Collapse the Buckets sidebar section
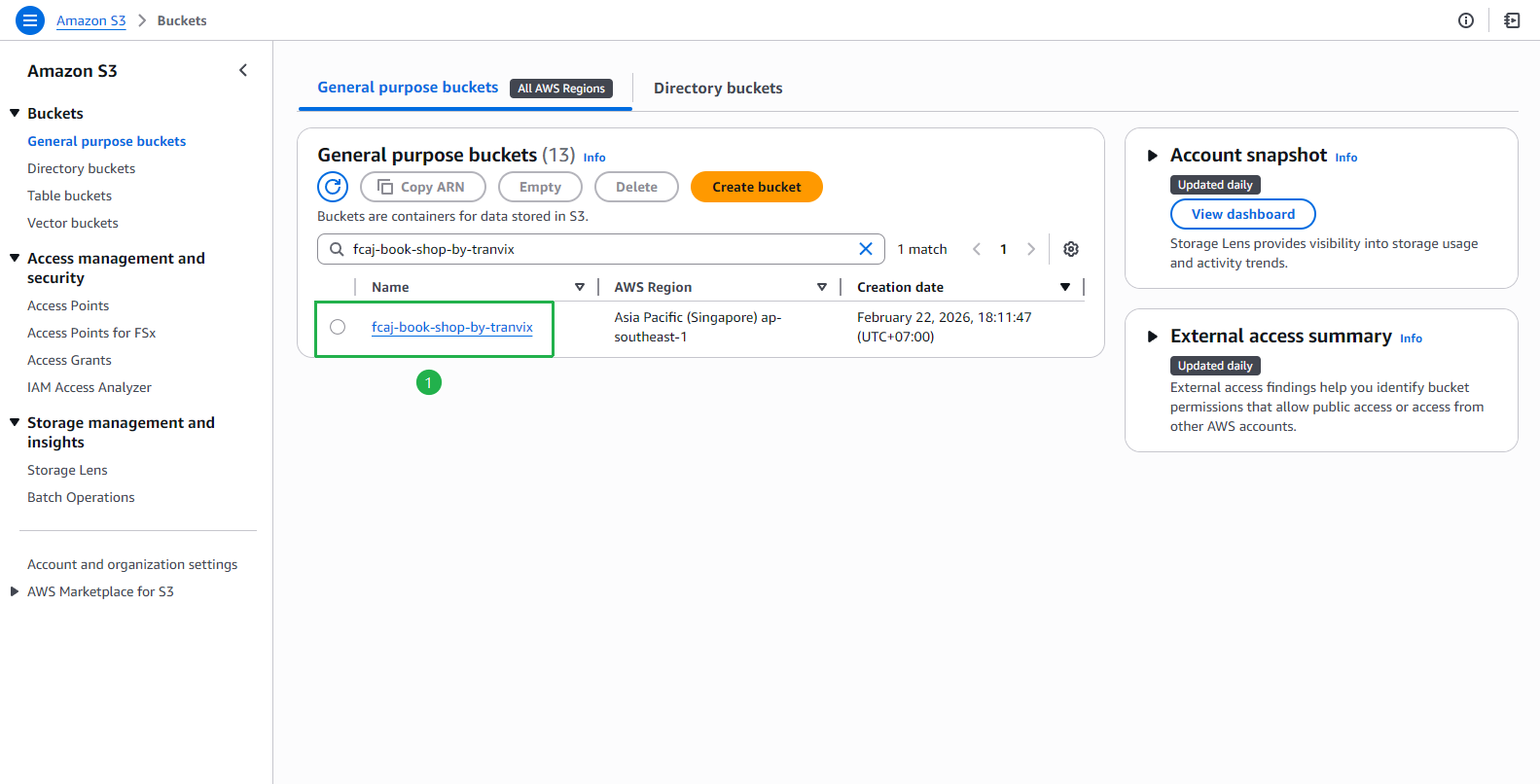The height and width of the screenshot is (784, 1540). tap(15, 113)
